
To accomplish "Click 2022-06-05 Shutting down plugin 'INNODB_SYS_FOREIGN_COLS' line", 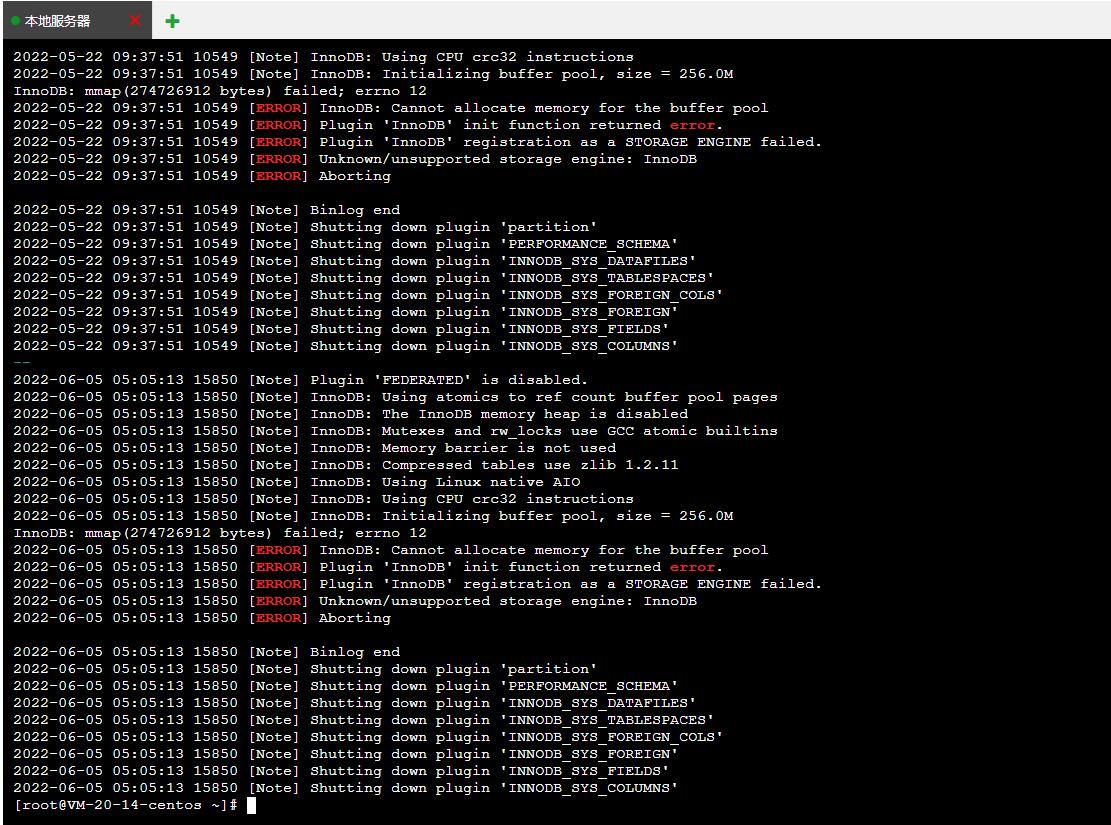I will click(368, 737).
